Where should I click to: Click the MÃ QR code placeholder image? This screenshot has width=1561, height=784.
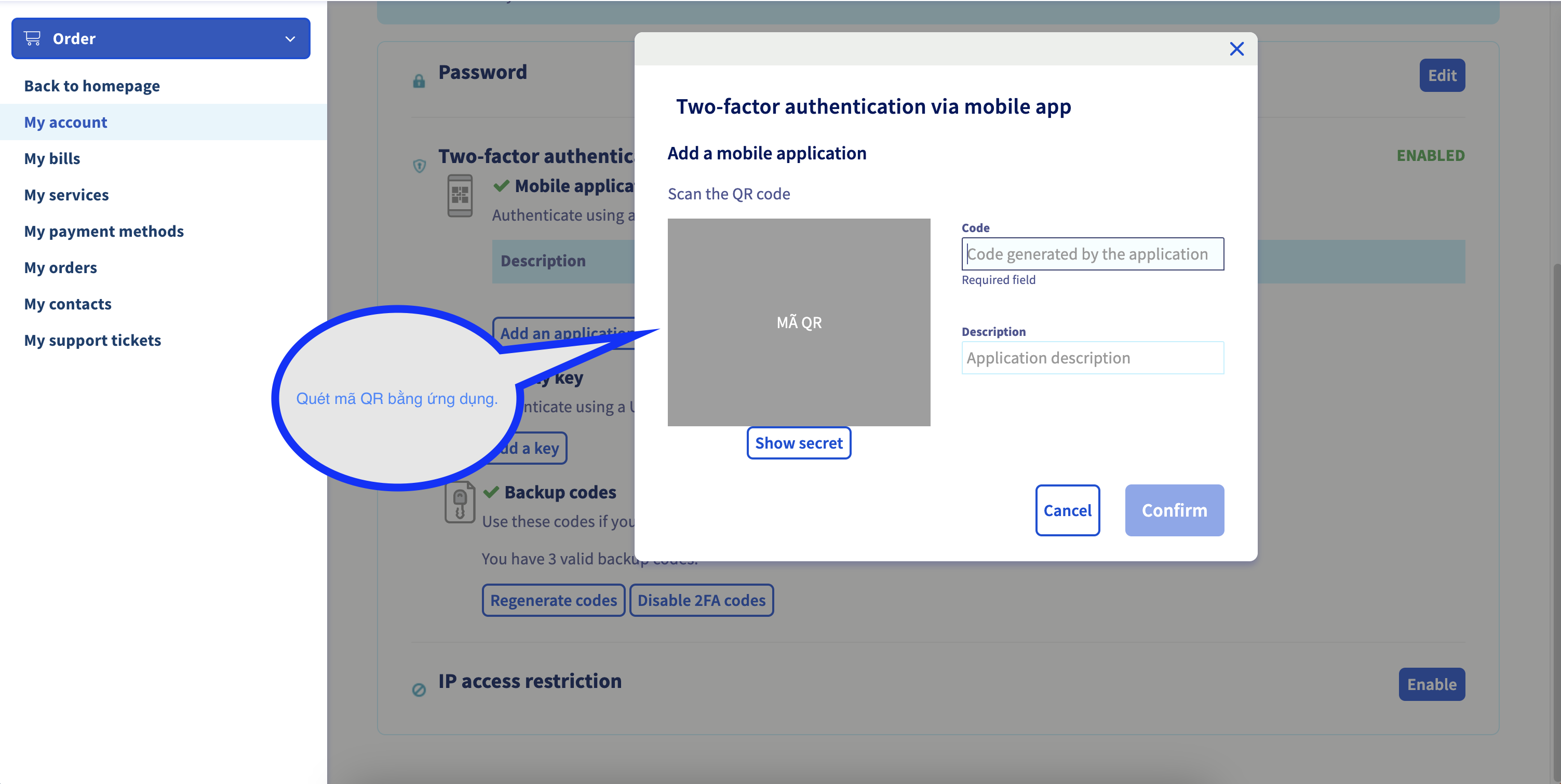799,322
